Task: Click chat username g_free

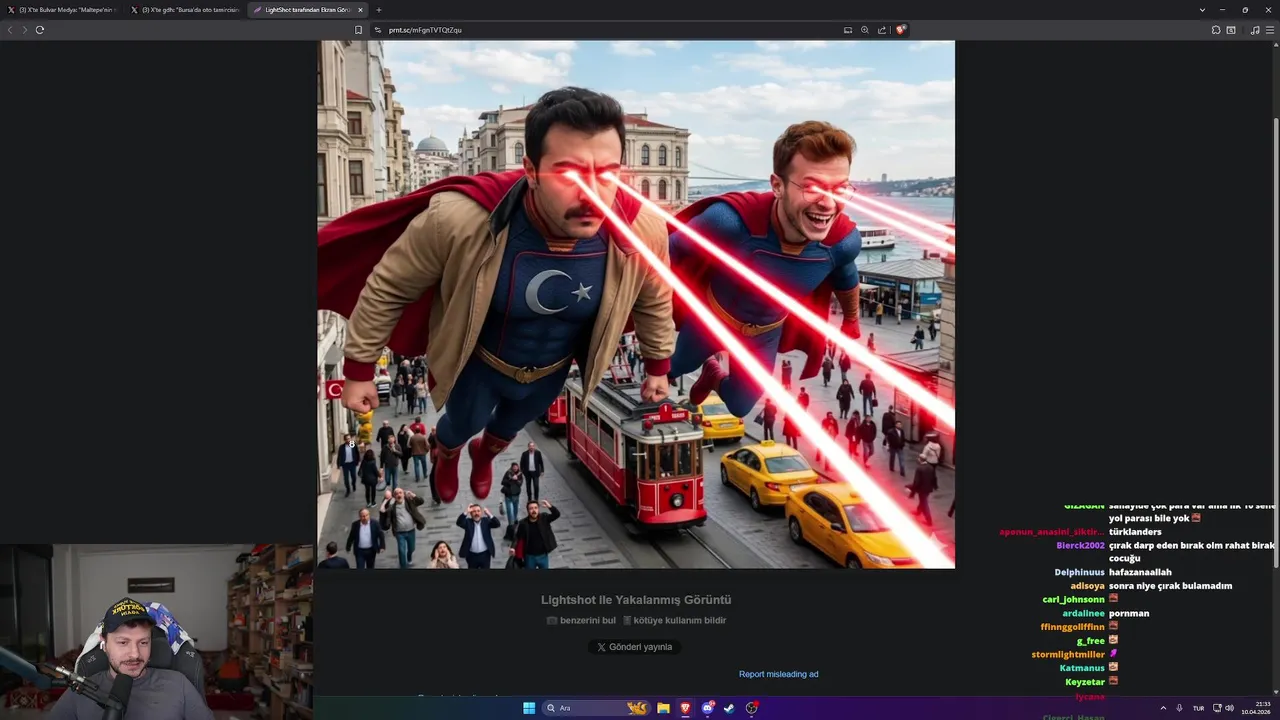Action: click(x=1090, y=641)
